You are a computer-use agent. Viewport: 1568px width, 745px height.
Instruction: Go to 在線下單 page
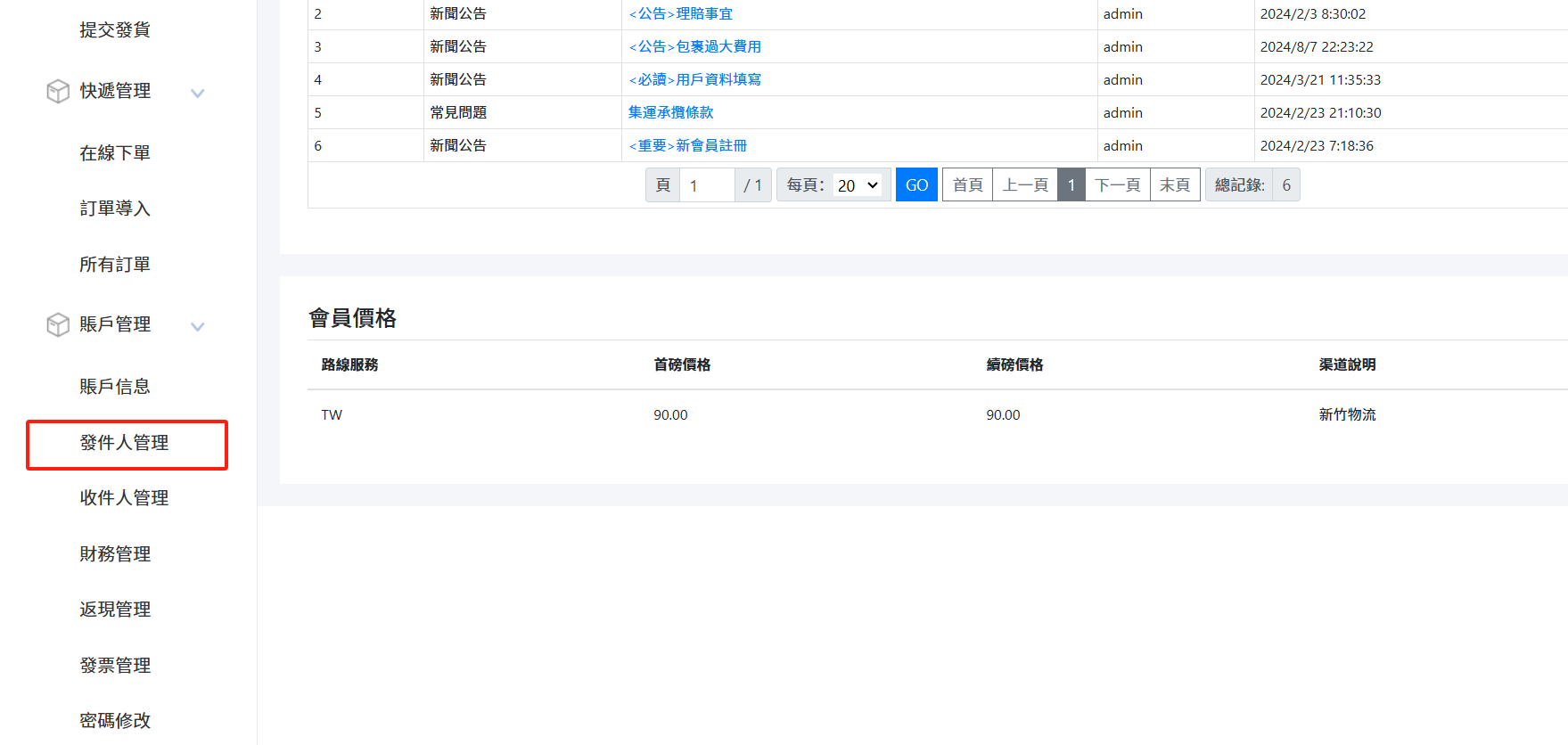(x=115, y=153)
